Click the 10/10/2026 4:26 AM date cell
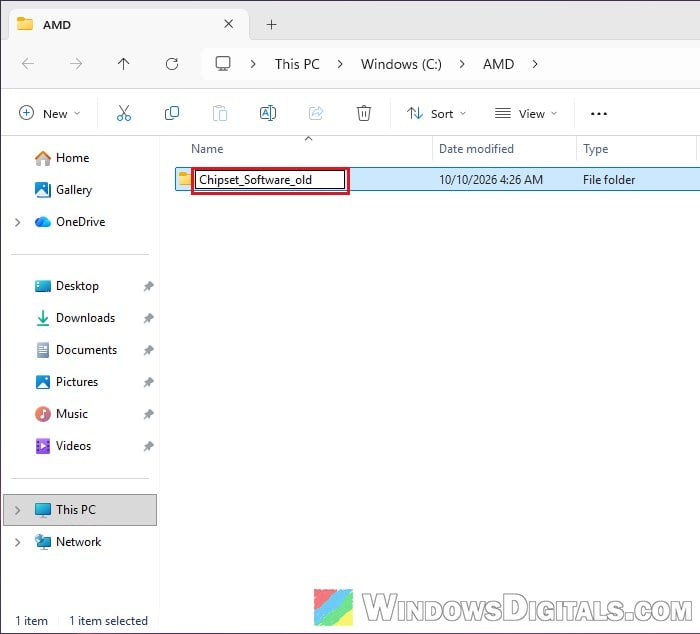Viewport: 700px width, 634px height. (x=491, y=180)
